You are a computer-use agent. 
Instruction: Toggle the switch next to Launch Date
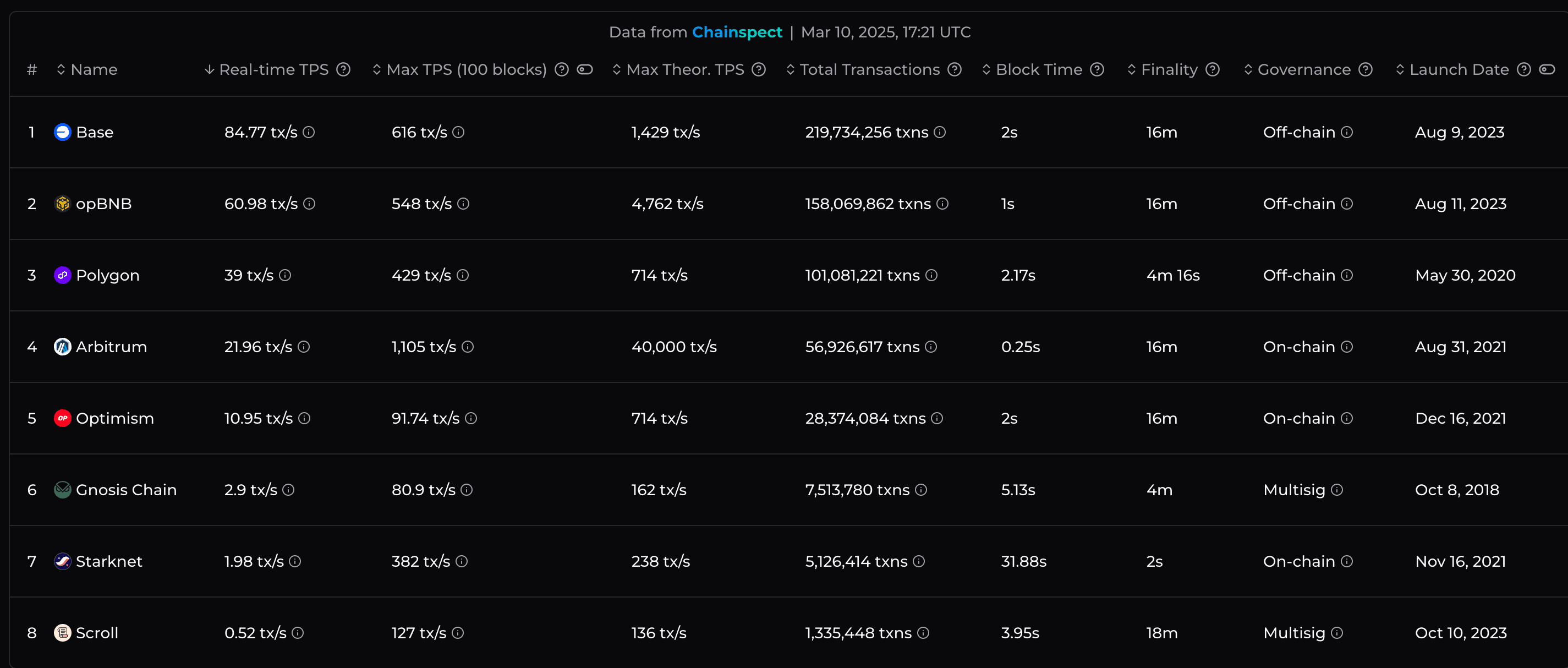pyautogui.click(x=1547, y=69)
